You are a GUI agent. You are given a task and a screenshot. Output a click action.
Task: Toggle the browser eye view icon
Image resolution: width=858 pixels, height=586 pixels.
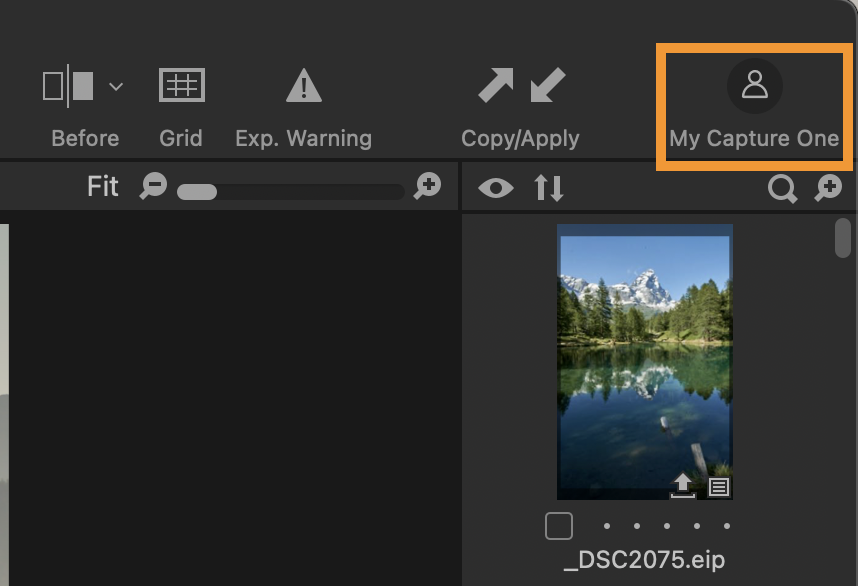point(496,188)
